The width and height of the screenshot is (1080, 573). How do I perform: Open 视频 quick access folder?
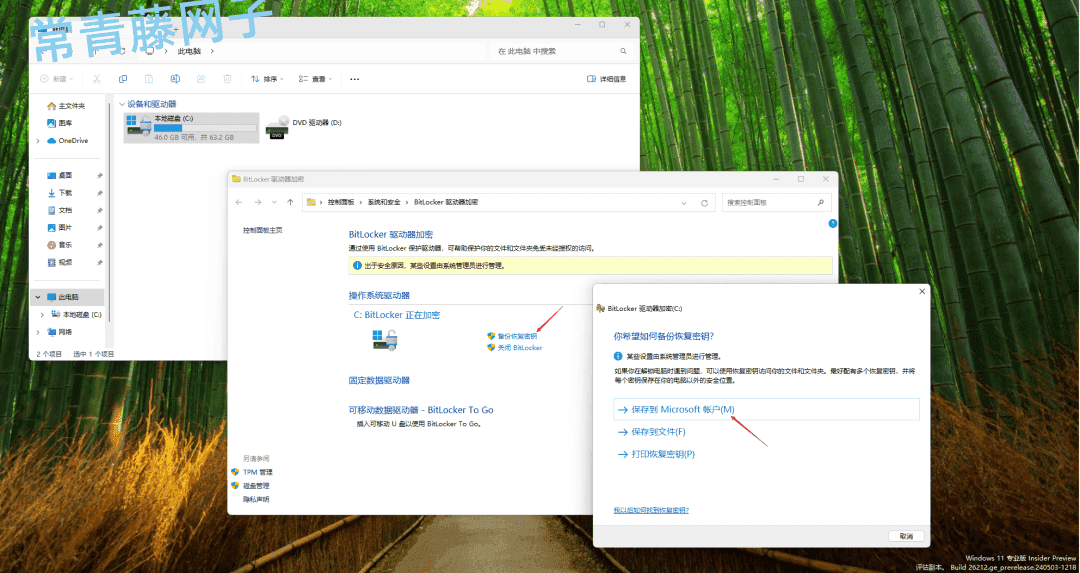[60, 262]
